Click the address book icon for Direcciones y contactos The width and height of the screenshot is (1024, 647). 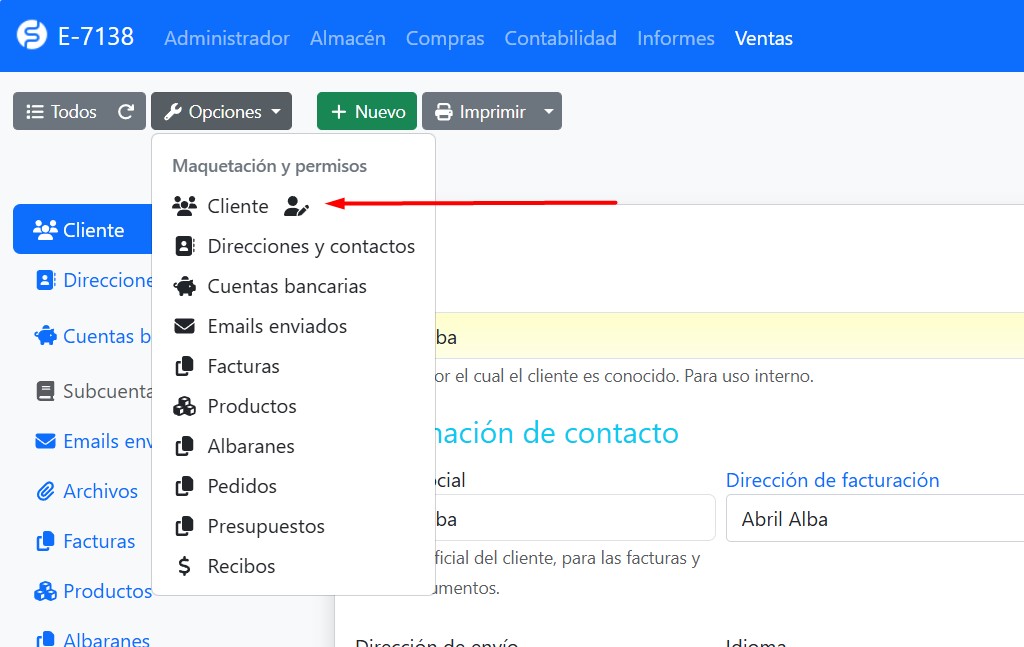point(184,246)
